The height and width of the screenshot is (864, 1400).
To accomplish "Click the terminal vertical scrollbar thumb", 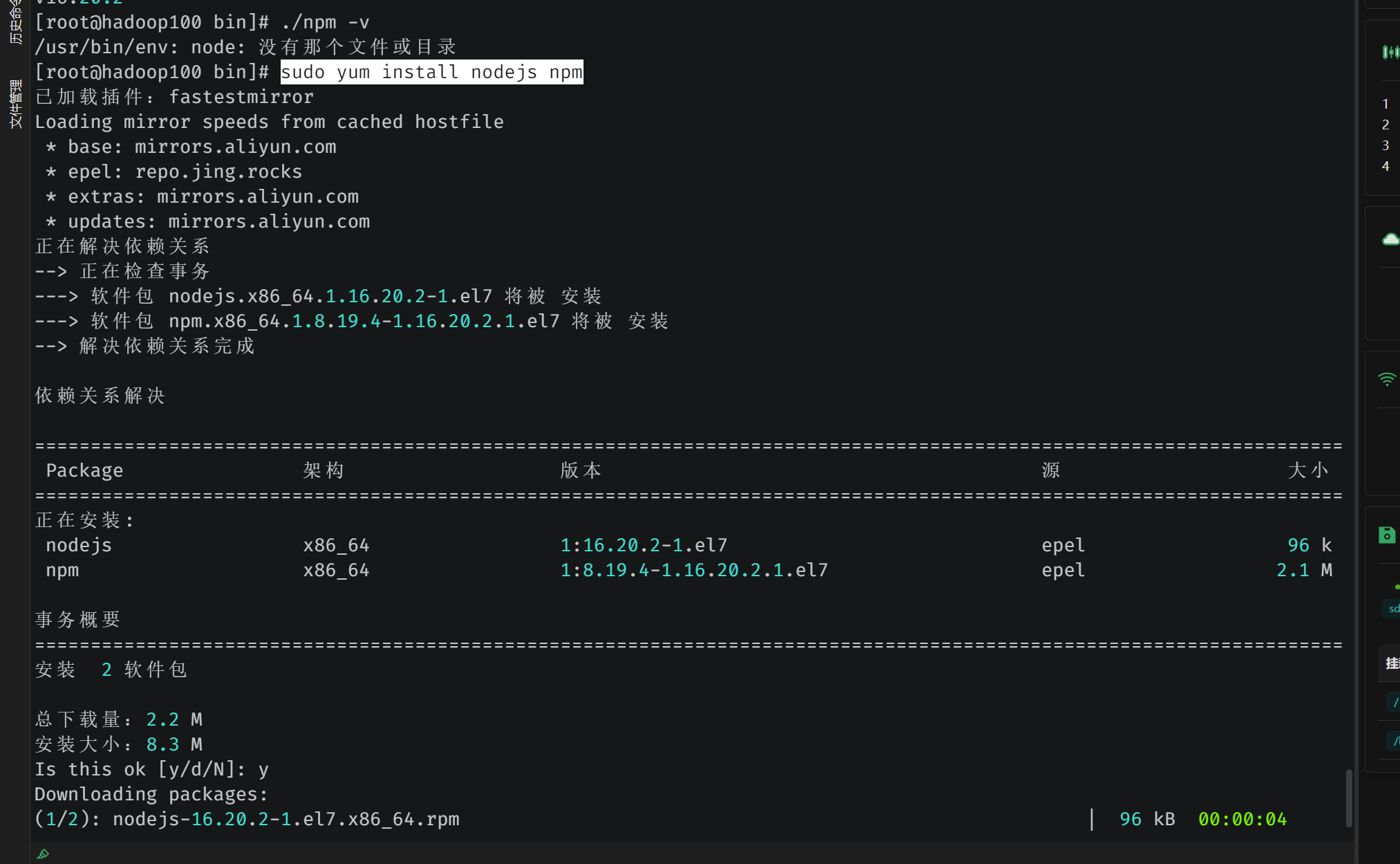I will [x=1349, y=798].
